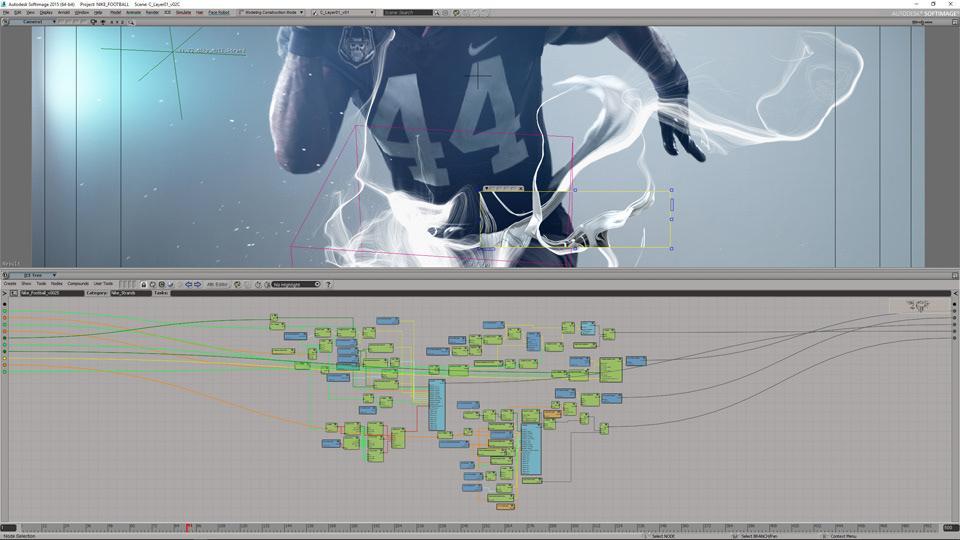Click the timeline end frame field 500
This screenshot has width=960, height=540.
(x=950, y=527)
